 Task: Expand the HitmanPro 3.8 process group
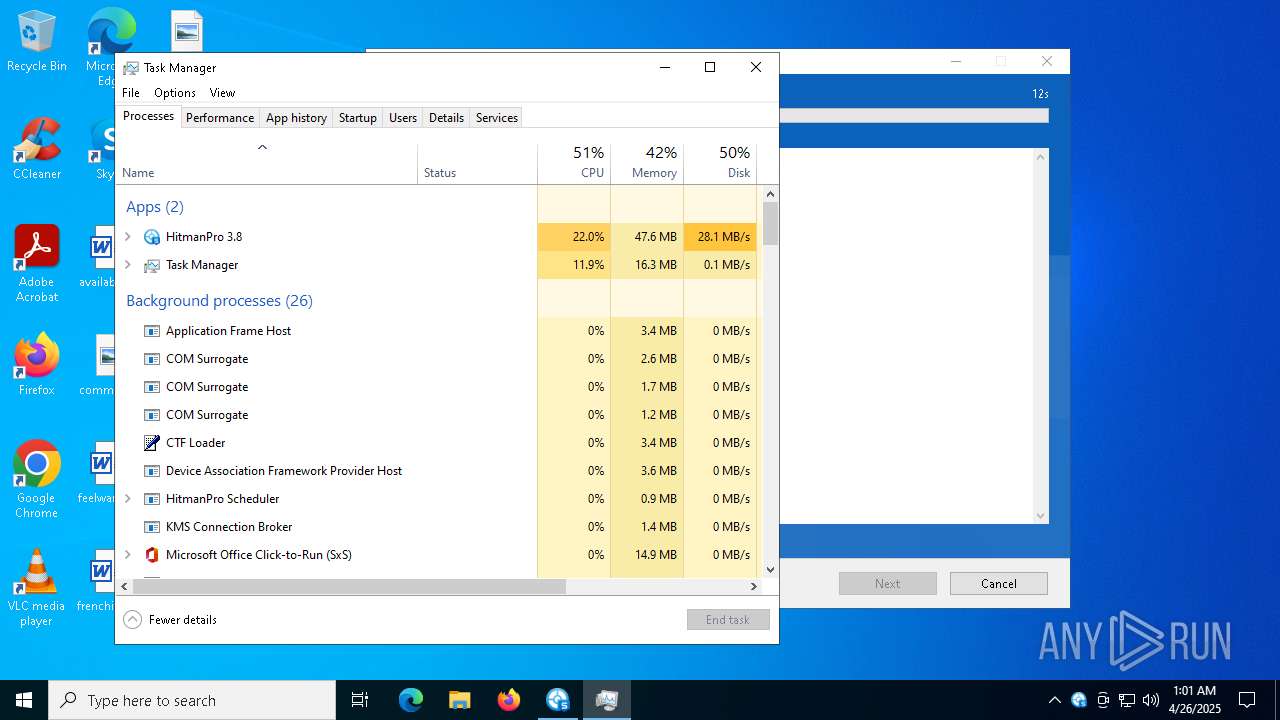pos(127,237)
